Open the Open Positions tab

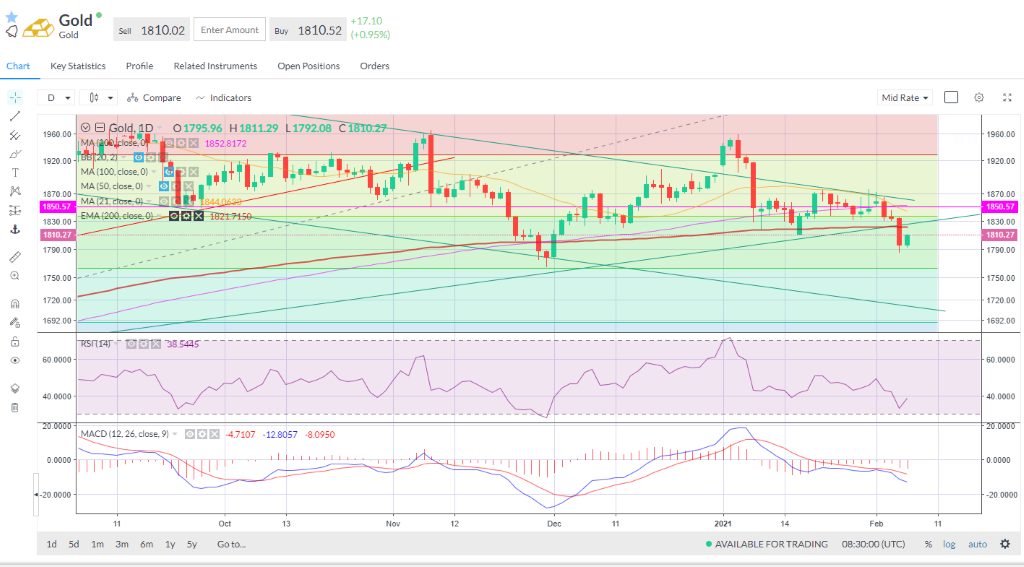[x=308, y=66]
